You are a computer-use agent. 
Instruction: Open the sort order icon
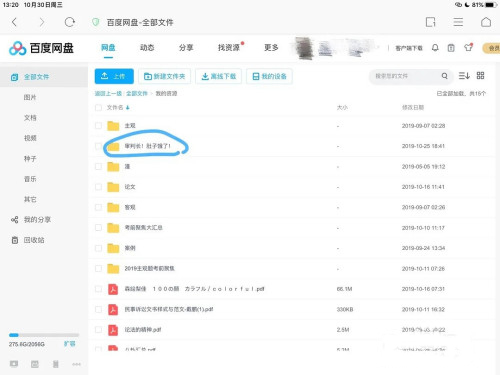point(464,76)
